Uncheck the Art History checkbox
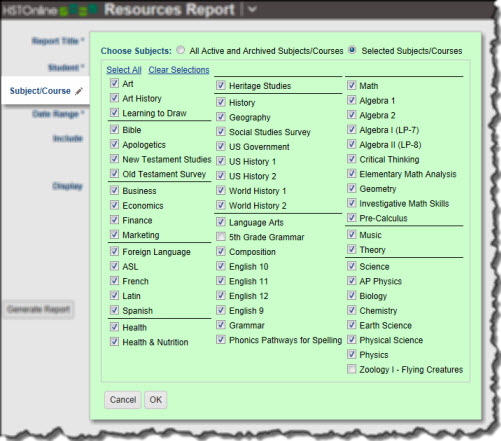The height and width of the screenshot is (441, 501). [x=114, y=98]
